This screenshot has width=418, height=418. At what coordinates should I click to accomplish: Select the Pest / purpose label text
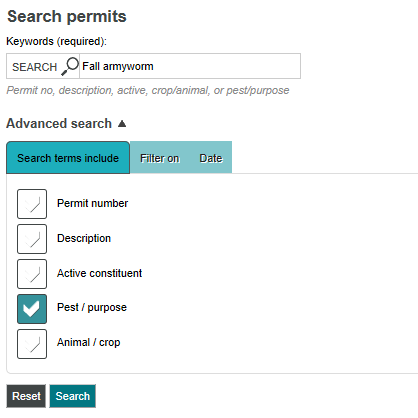[92, 307]
